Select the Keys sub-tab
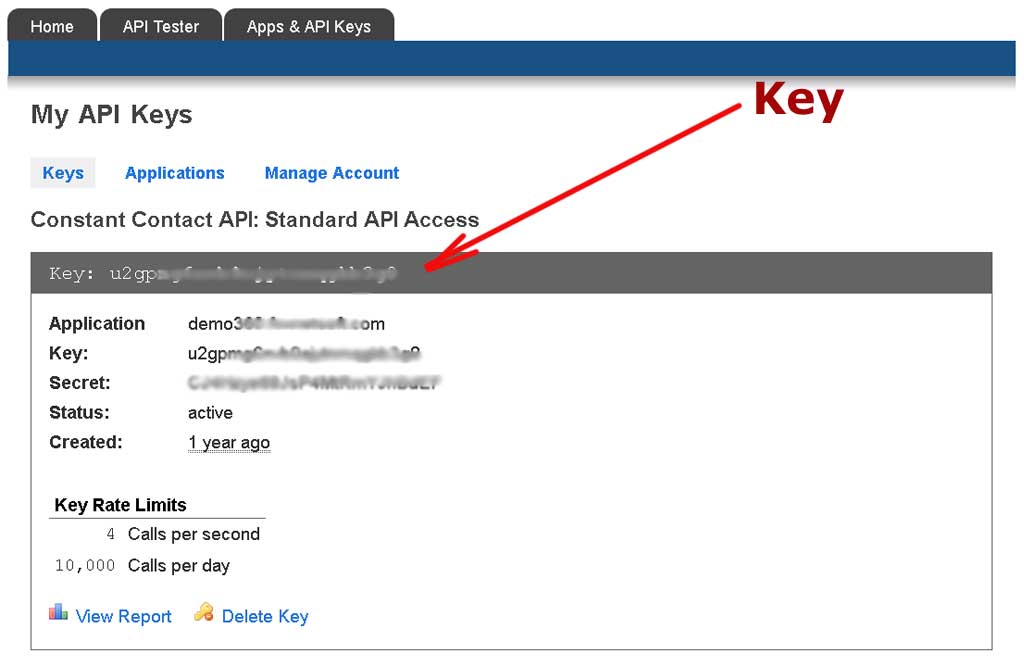 (63, 173)
